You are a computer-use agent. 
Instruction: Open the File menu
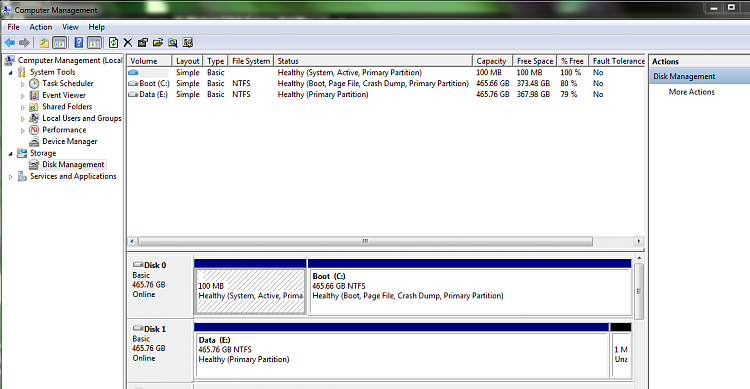click(13, 27)
